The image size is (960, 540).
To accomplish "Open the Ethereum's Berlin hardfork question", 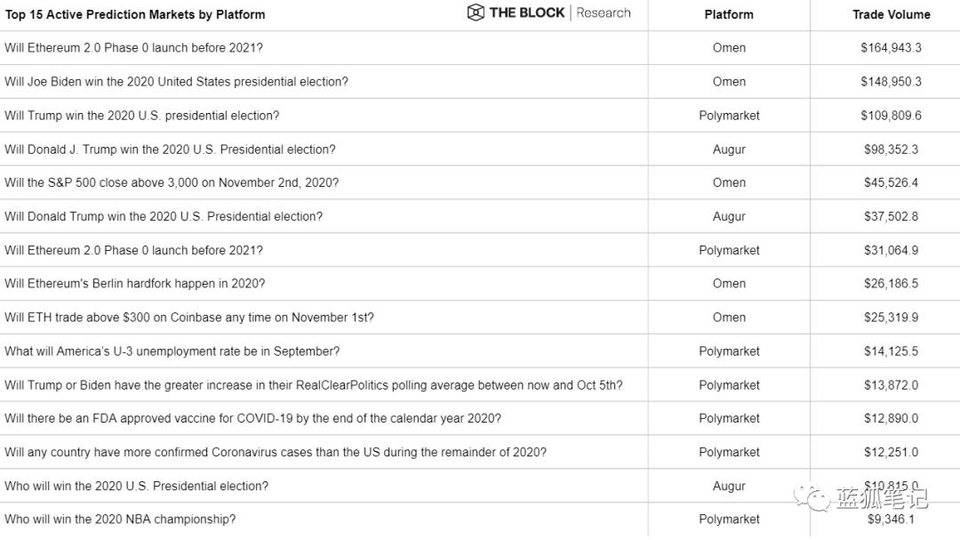I will [x=135, y=284].
